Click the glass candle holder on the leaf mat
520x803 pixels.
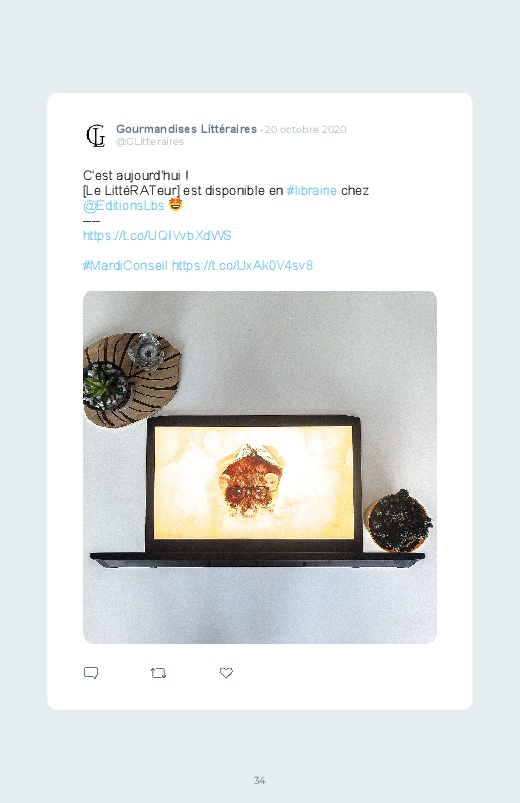click(148, 350)
